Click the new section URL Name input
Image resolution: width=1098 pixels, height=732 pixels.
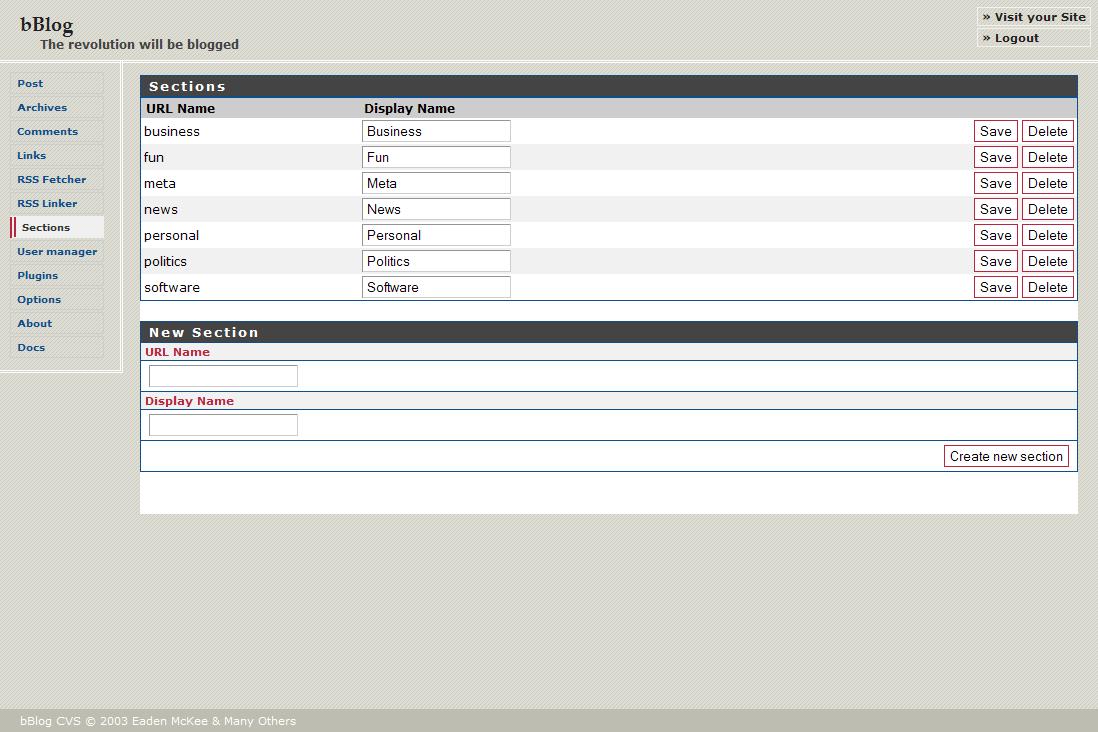(x=223, y=376)
